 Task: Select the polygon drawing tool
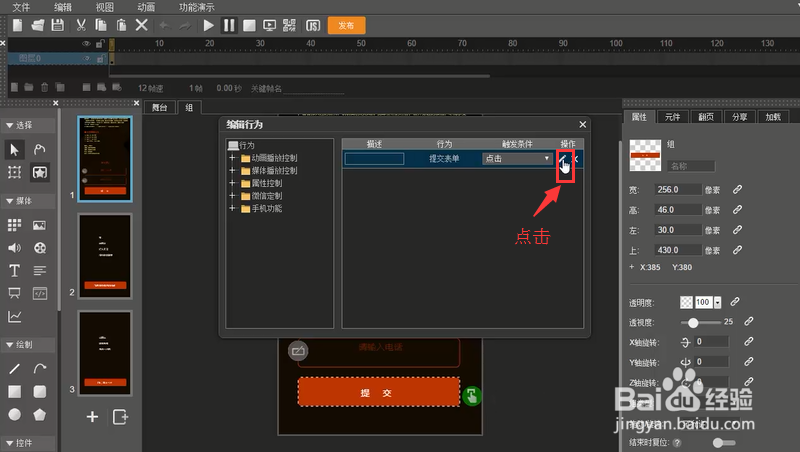39,414
